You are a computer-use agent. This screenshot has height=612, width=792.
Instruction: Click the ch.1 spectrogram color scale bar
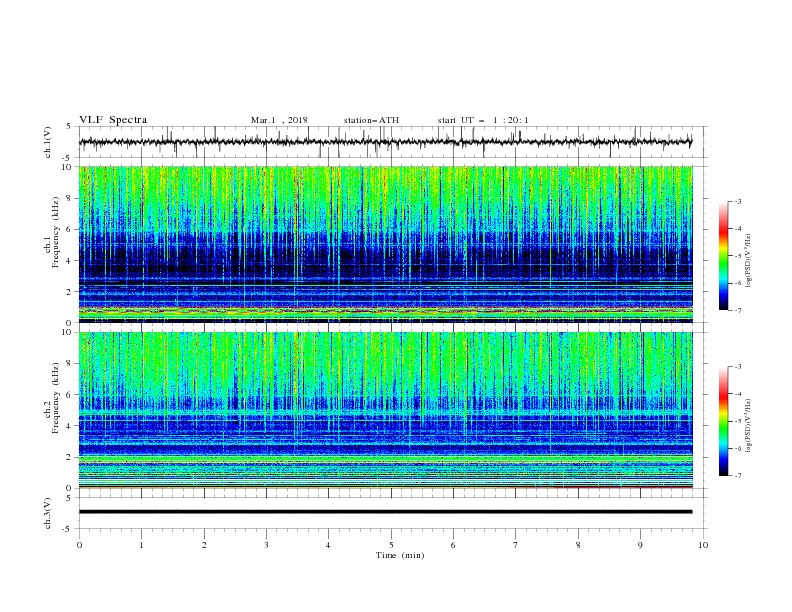[723, 256]
